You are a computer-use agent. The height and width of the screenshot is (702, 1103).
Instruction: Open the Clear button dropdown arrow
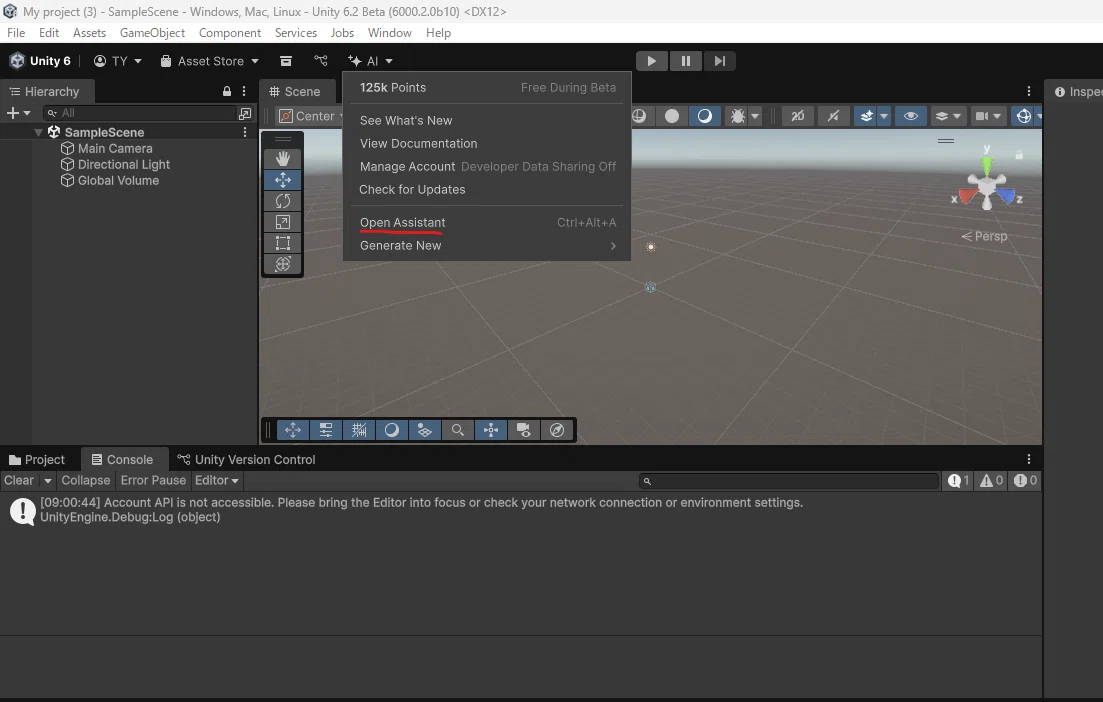[48, 480]
